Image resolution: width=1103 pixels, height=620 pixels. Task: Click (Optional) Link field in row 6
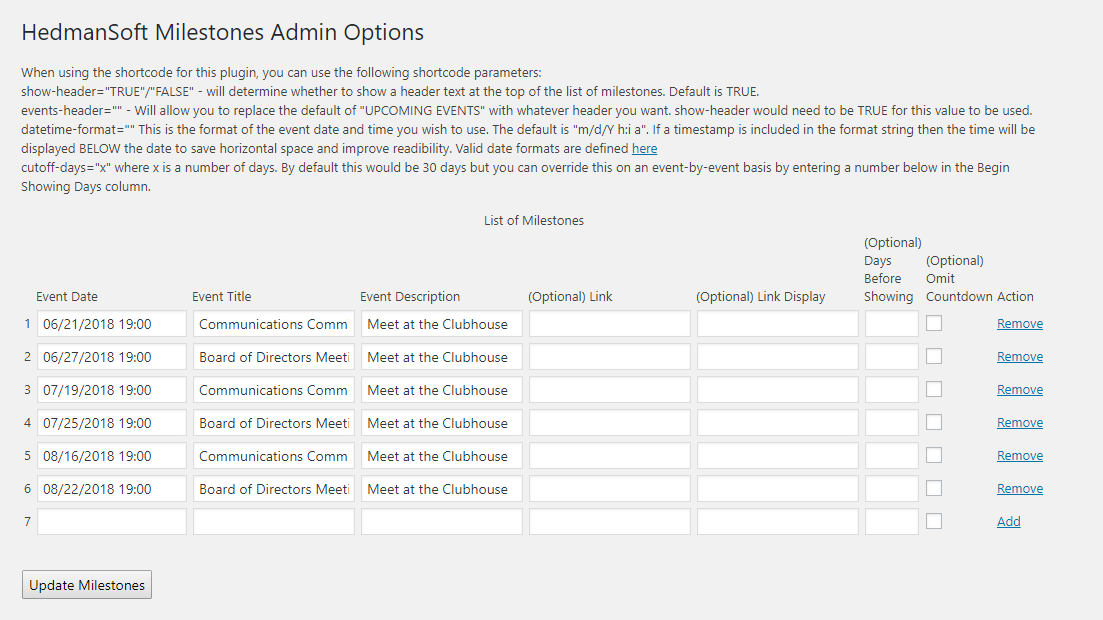[x=610, y=489]
